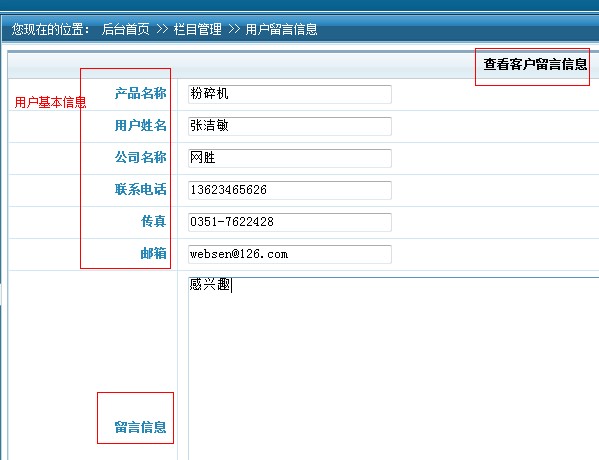
Task: Click the 留言信息 label
Action: pyautogui.click(x=141, y=427)
